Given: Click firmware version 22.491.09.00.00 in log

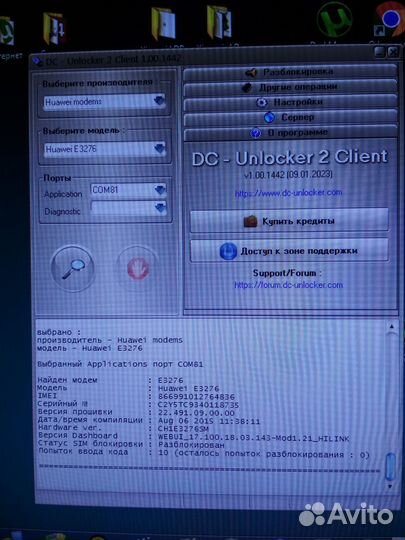Looking at the screenshot, I should pyautogui.click(x=196, y=413).
